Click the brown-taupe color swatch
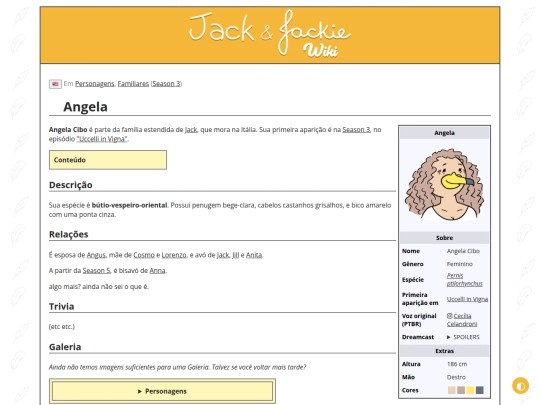540x405 pixels. coord(461,390)
